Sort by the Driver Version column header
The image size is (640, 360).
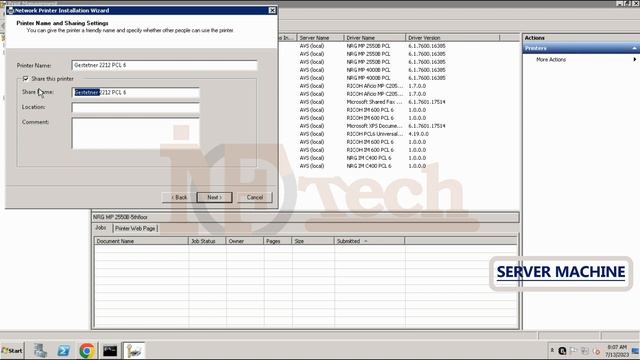[x=452, y=38]
